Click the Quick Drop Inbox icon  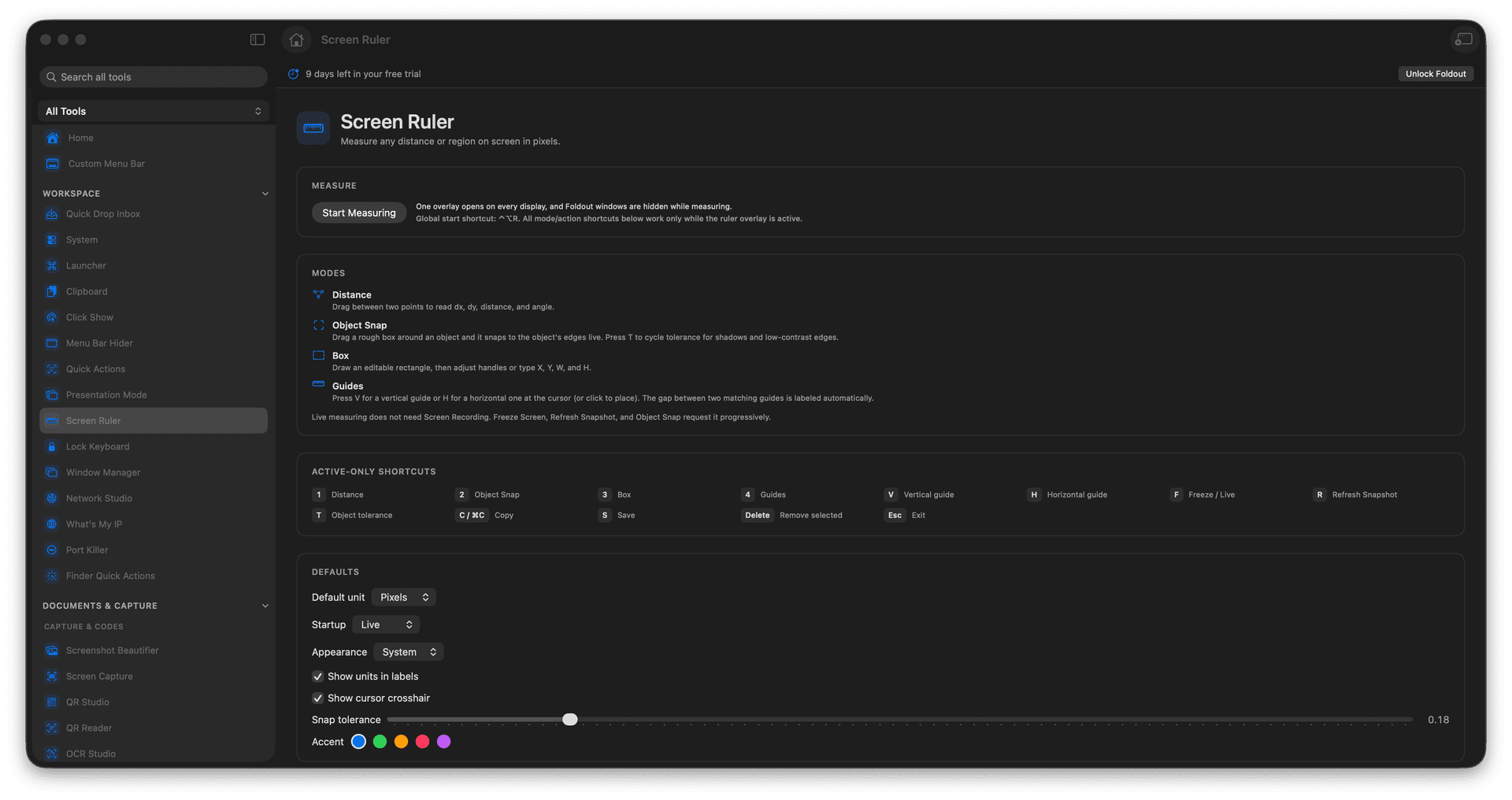(52, 214)
